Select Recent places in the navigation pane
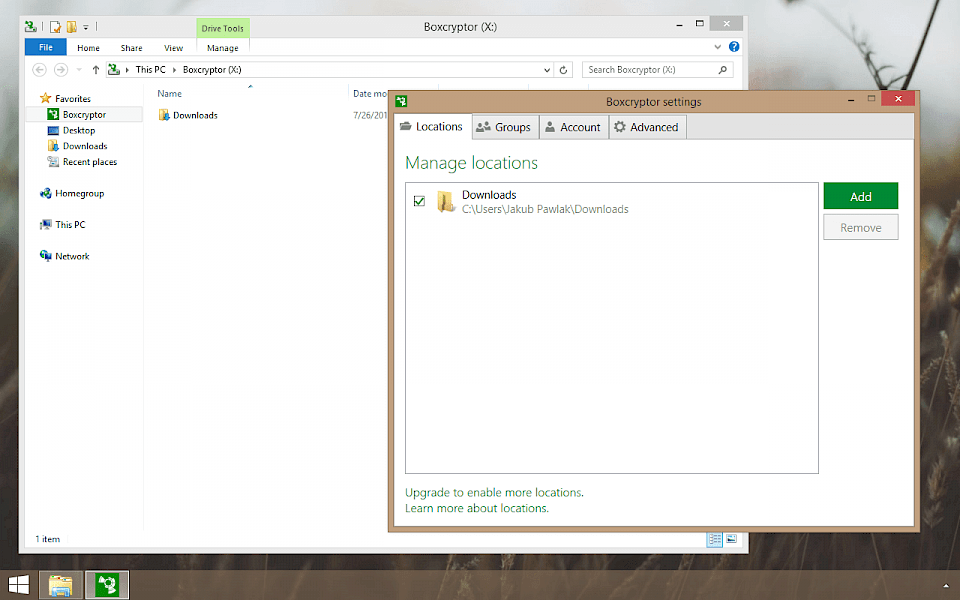960x600 pixels. pos(90,162)
